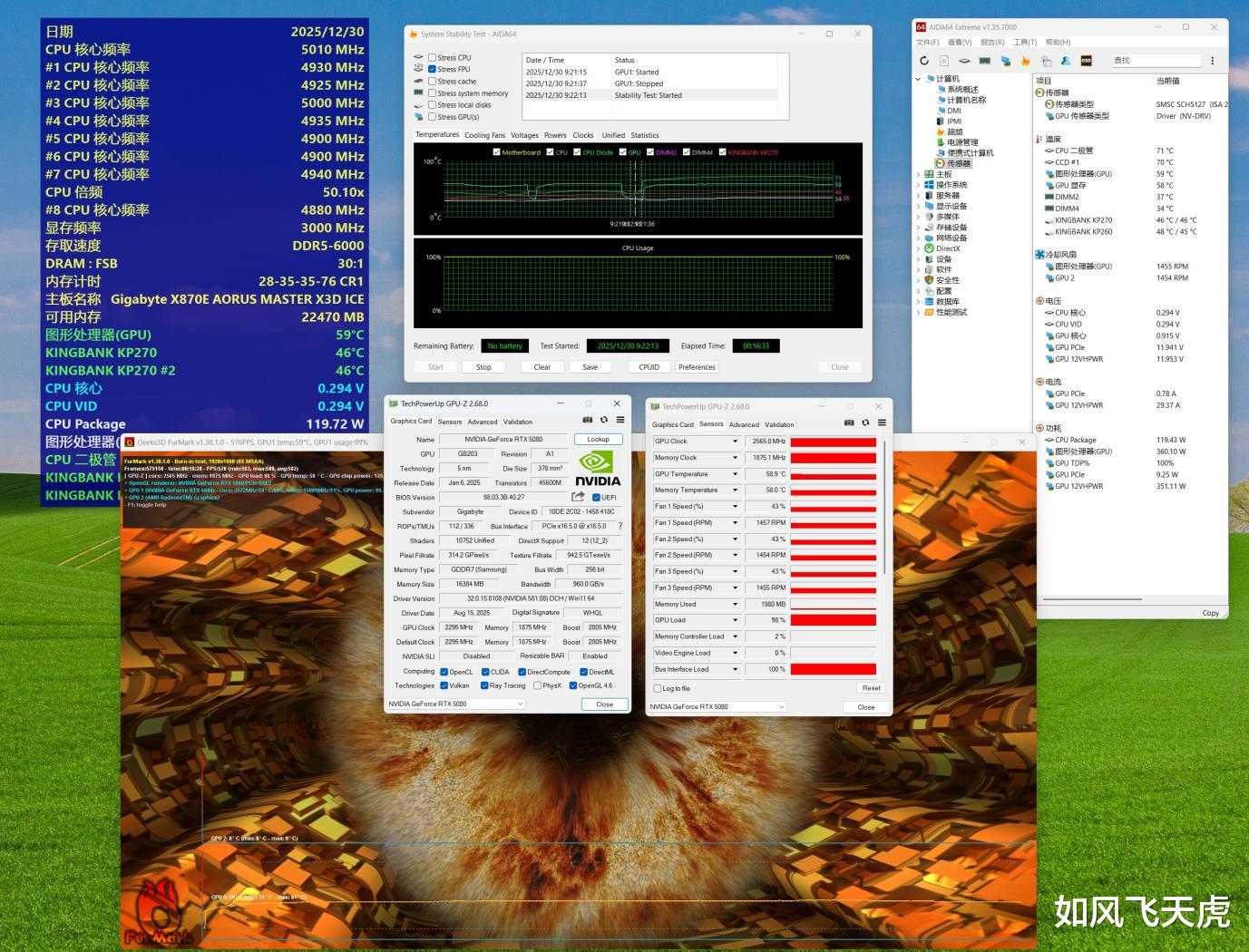Viewport: 1249px width, 952px height.
Task: Uncheck the Stress FPU checkbox
Action: point(433,69)
